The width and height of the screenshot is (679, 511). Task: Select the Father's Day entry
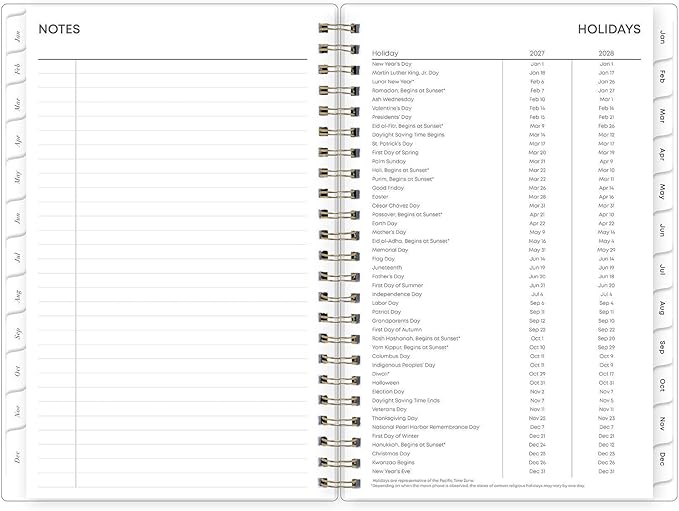[x=388, y=276]
